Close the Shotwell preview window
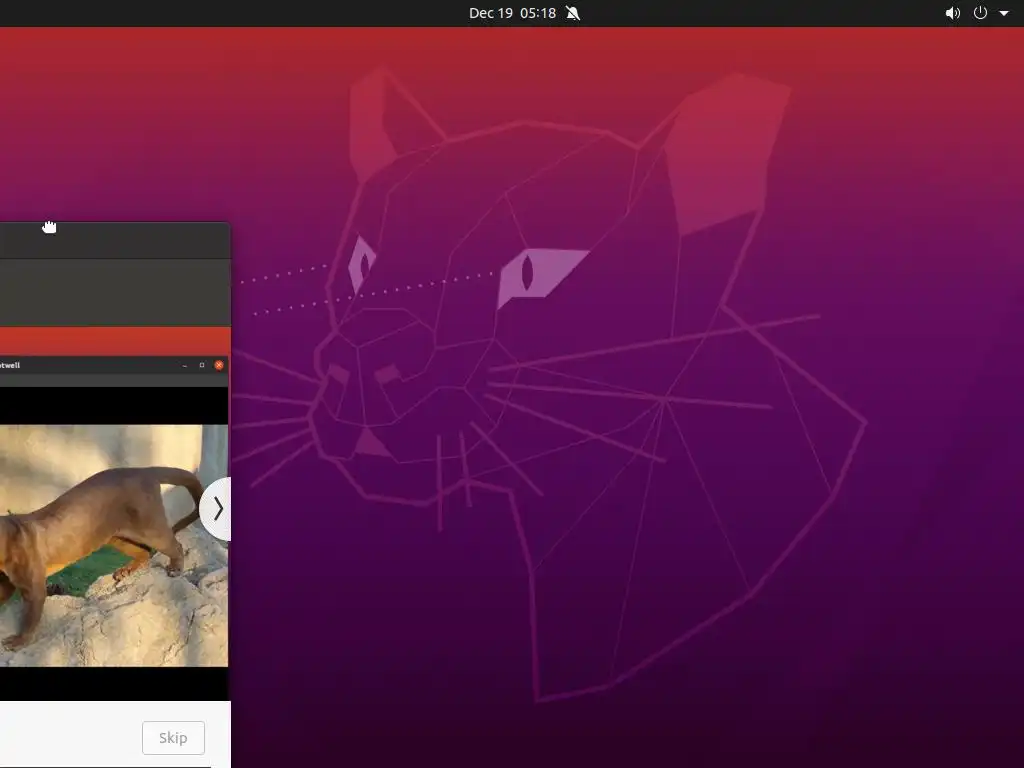This screenshot has height=768, width=1024. coord(219,365)
